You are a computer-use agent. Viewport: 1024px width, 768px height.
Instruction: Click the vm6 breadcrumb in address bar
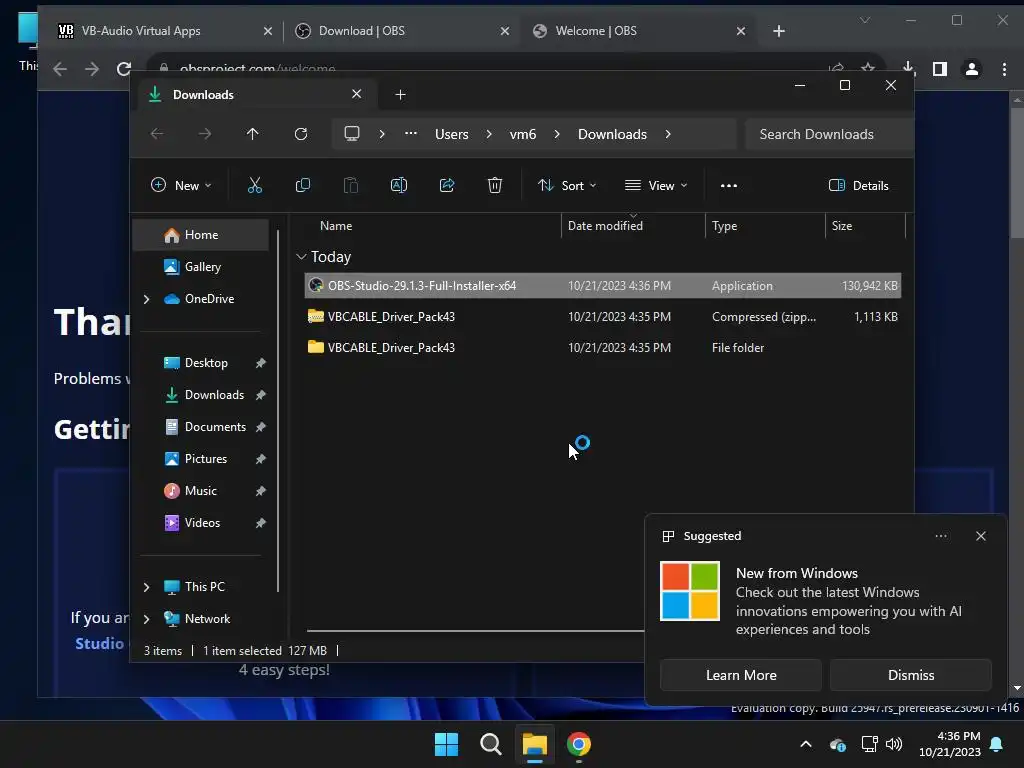[522, 134]
